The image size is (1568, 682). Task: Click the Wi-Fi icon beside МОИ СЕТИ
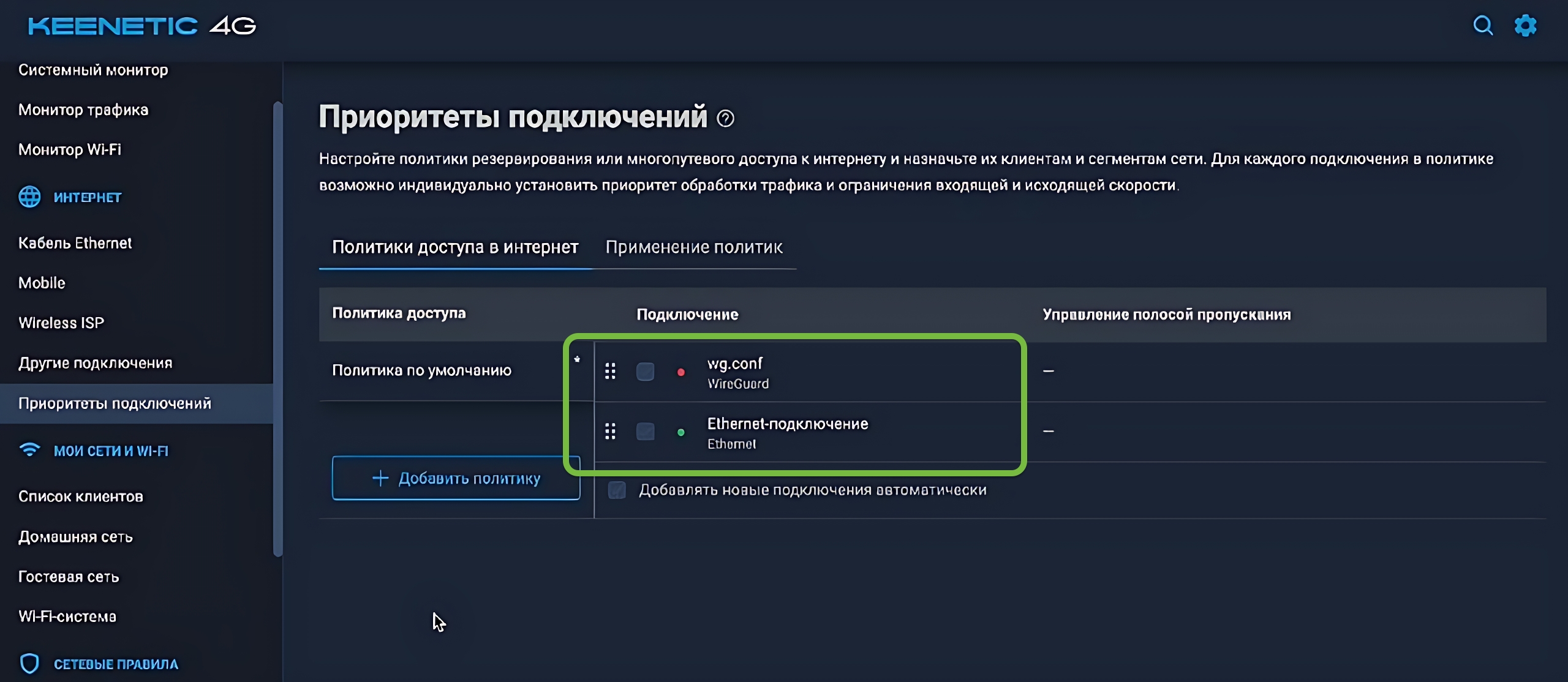tap(29, 450)
